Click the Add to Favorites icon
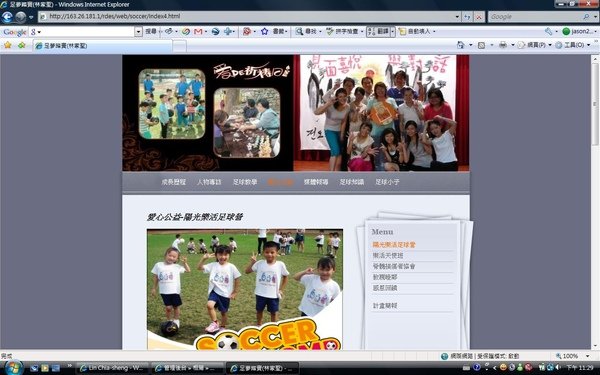Screen dimensions: 600x375 [x=21, y=45]
